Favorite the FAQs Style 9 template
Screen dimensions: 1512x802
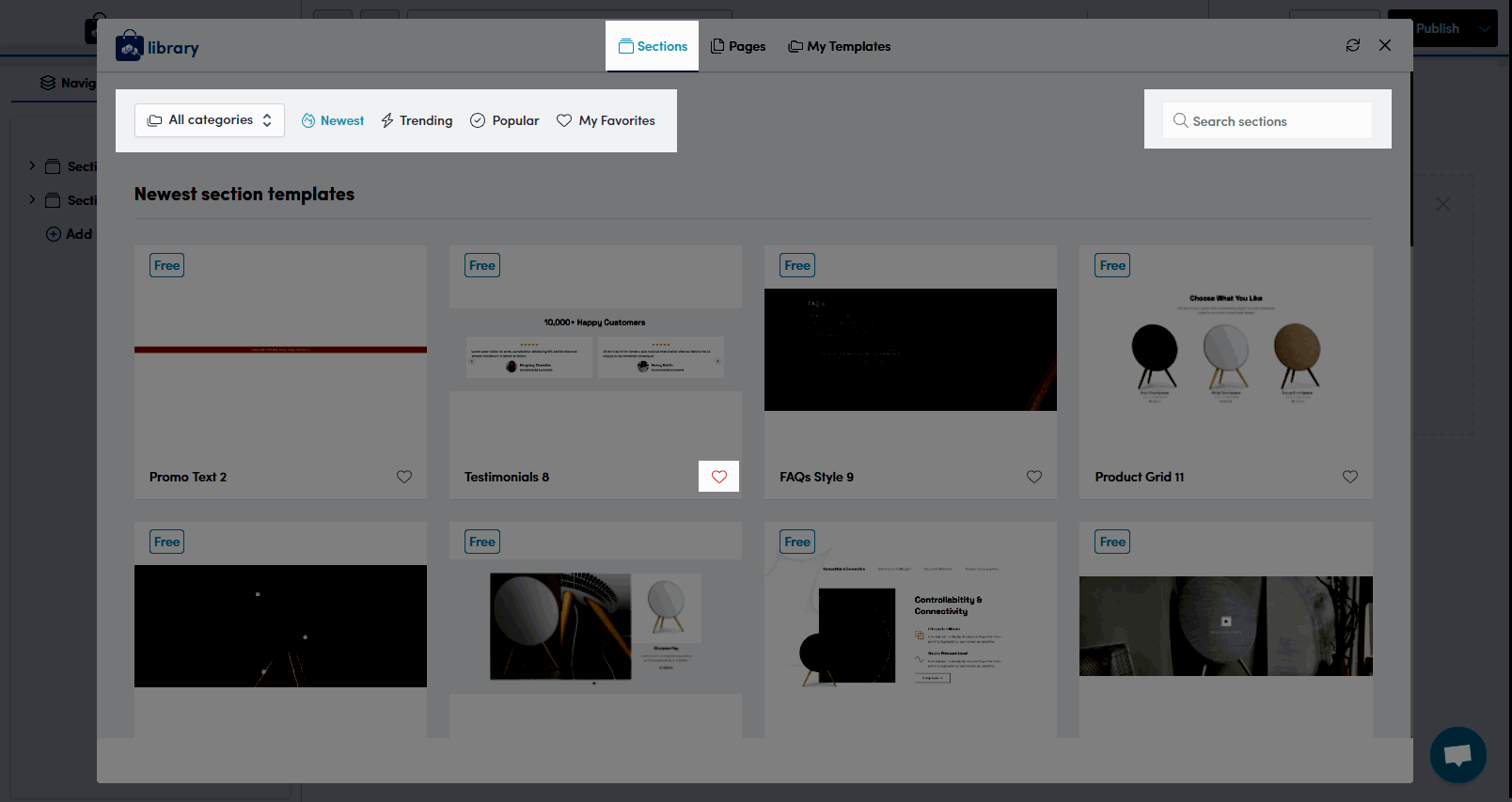point(1034,477)
